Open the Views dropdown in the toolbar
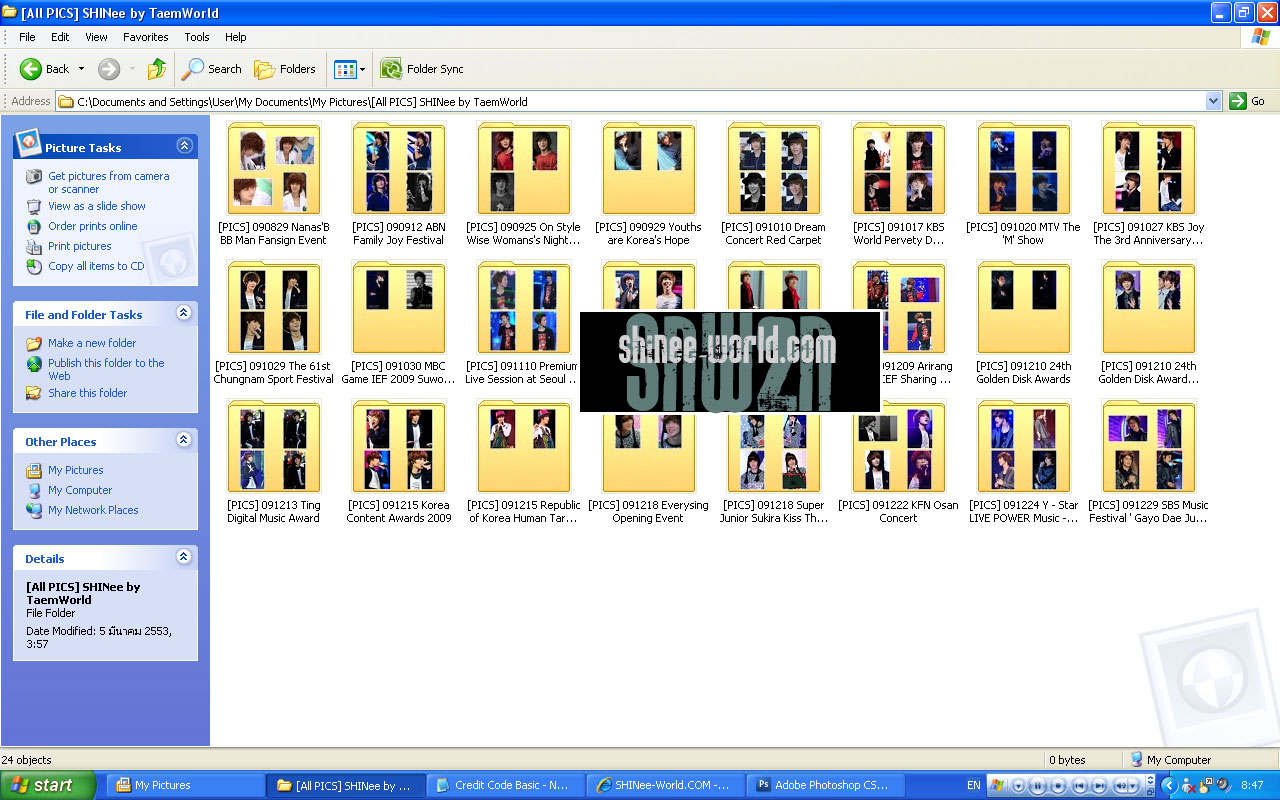 pyautogui.click(x=349, y=69)
